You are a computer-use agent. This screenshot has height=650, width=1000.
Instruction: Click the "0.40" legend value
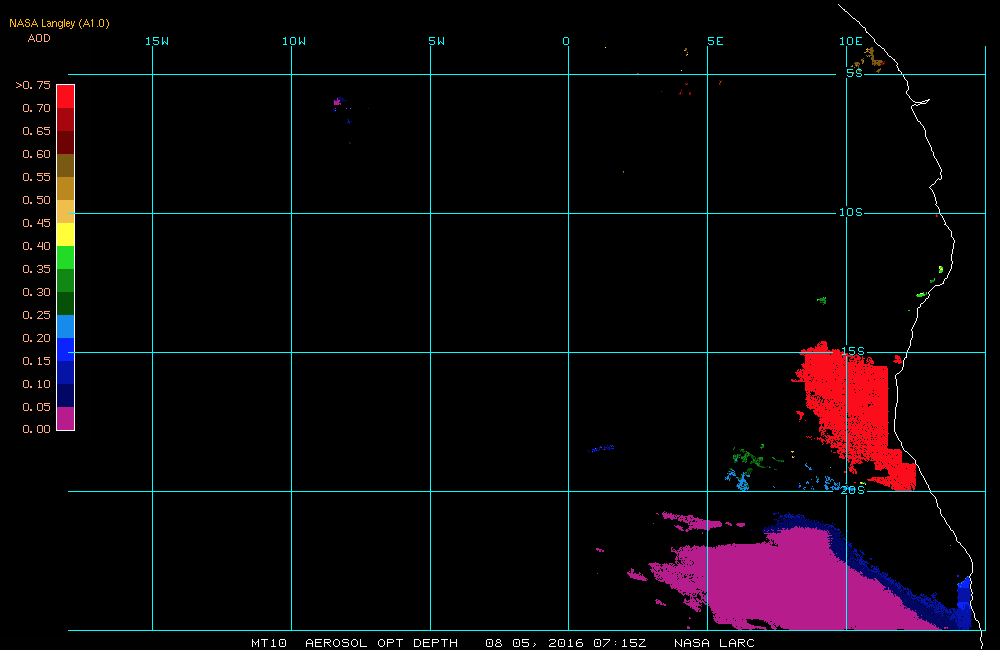[x=36, y=246]
